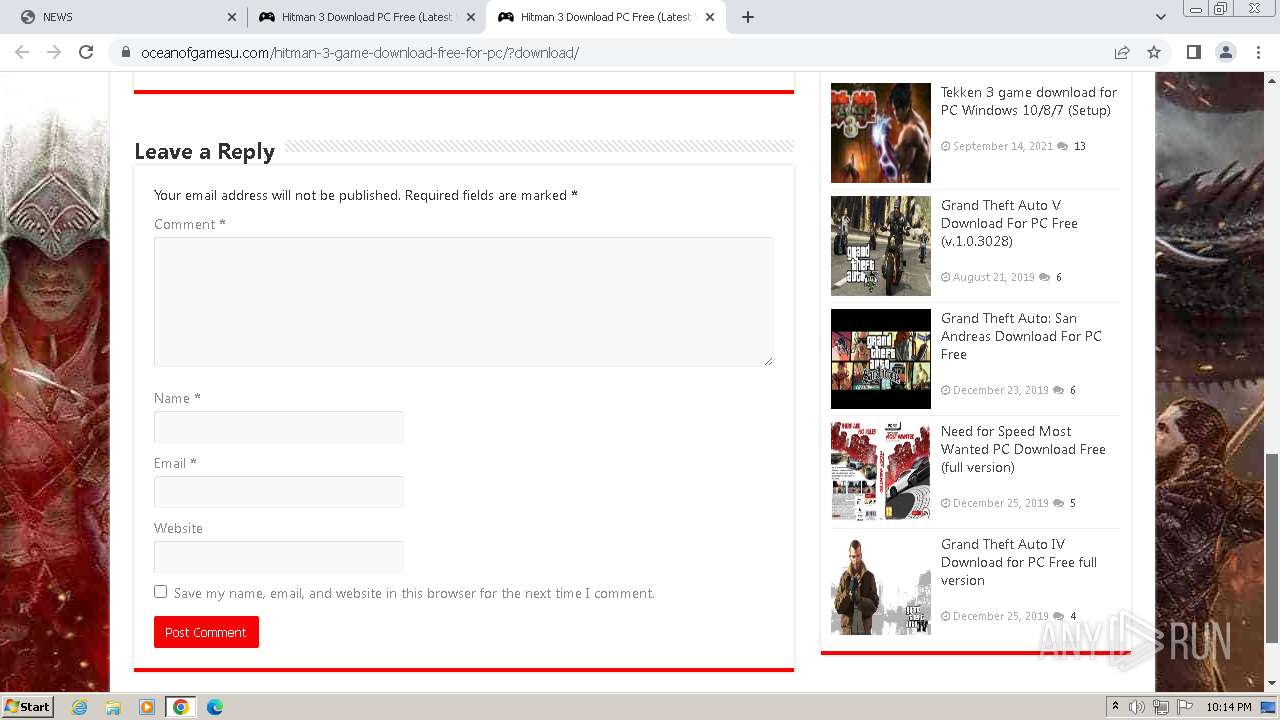The height and width of the screenshot is (720, 1280).
Task: Close the second Hitman 3 tab
Action: click(471, 17)
